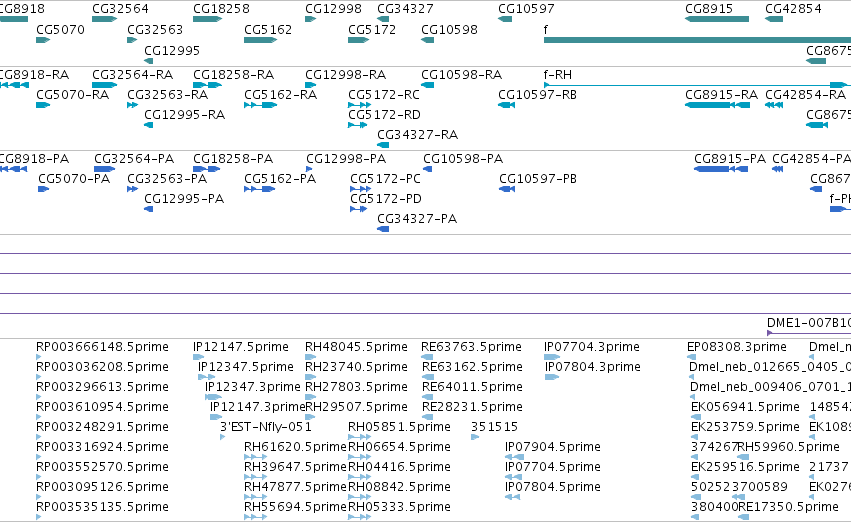851x522 pixels.
Task: Open the 3'EST-Nfly-051 entry
Action: point(266,427)
